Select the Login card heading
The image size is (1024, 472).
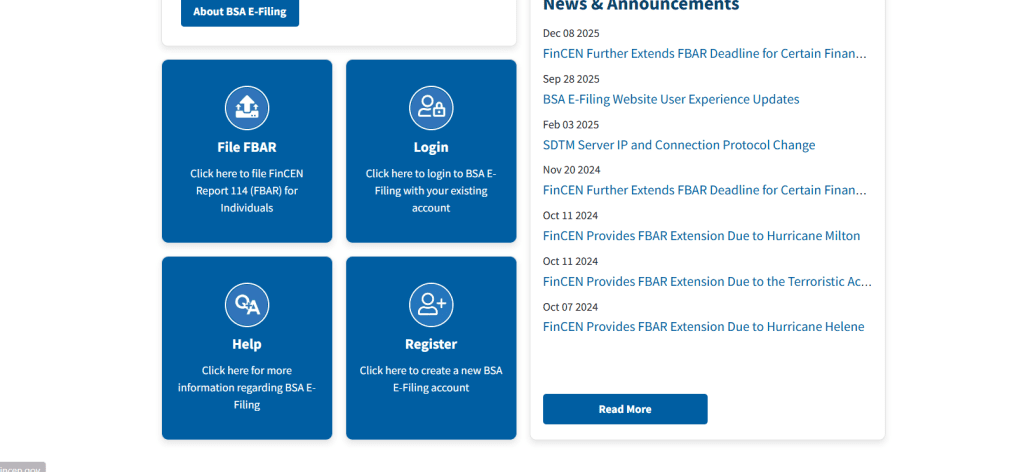point(431,147)
